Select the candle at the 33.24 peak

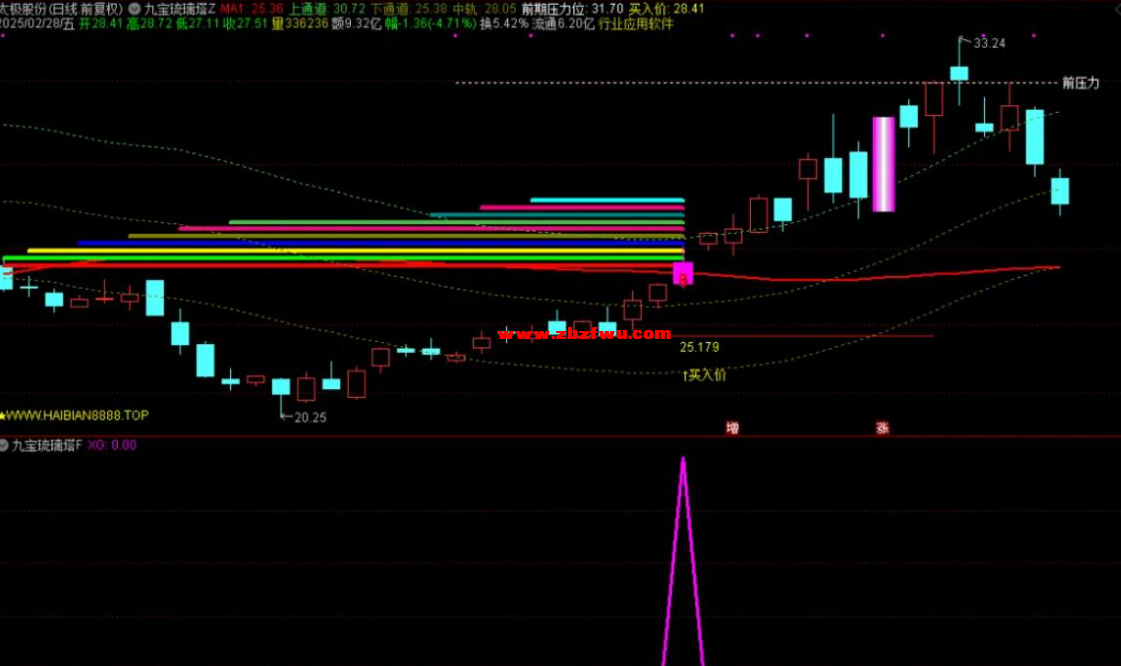coord(959,73)
